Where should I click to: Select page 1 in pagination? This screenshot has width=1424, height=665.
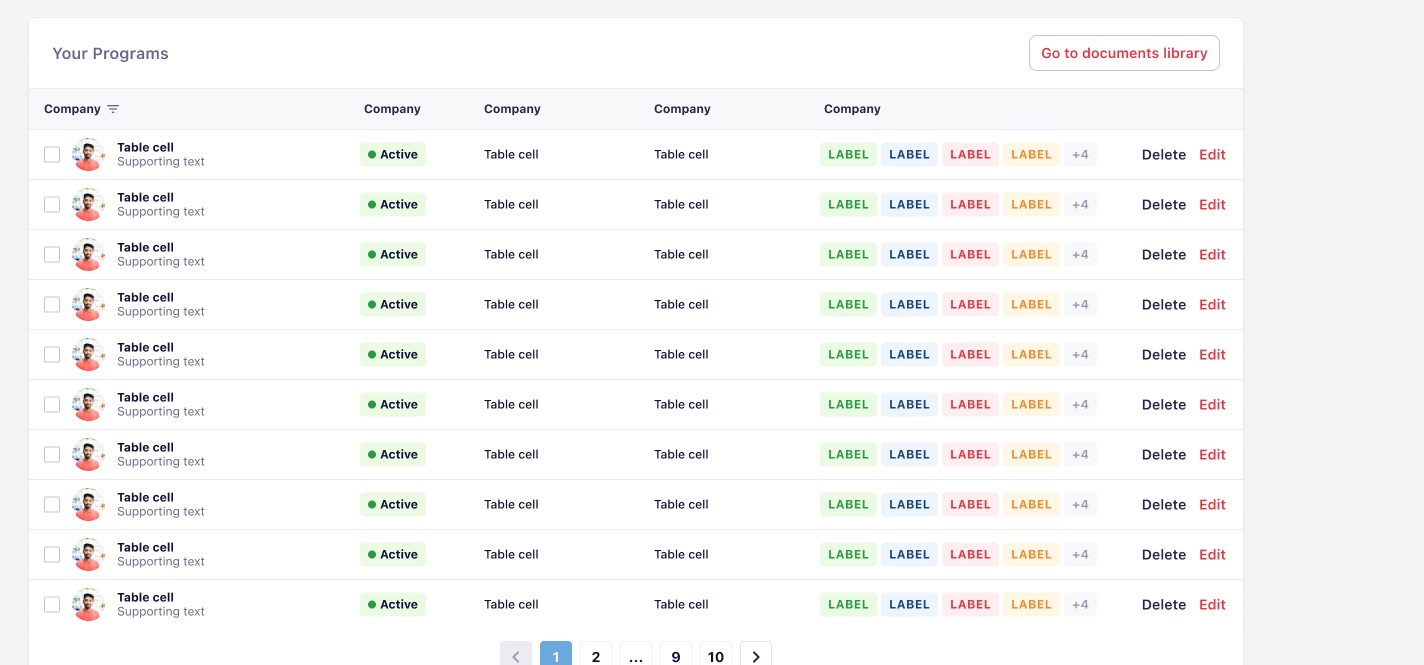(556, 656)
